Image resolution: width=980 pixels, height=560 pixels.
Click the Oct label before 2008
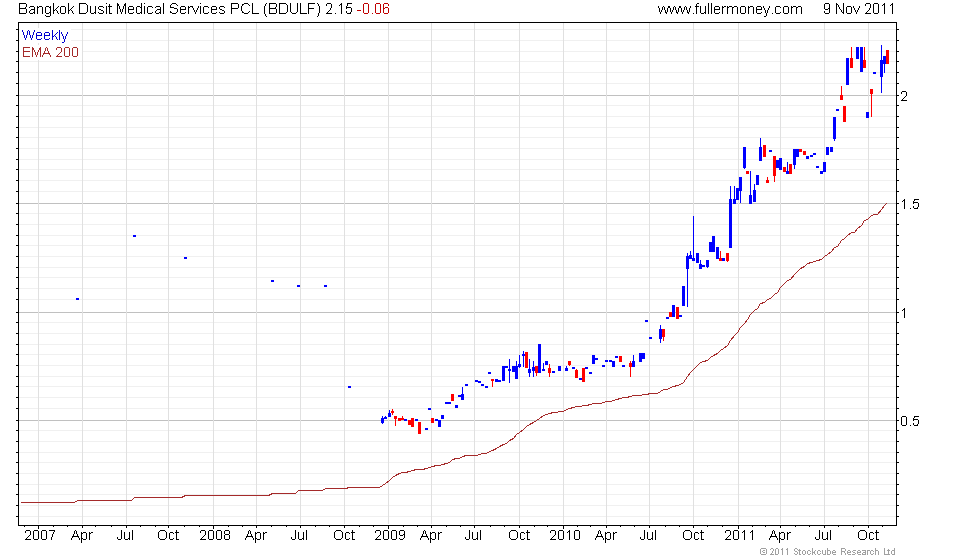click(x=168, y=535)
